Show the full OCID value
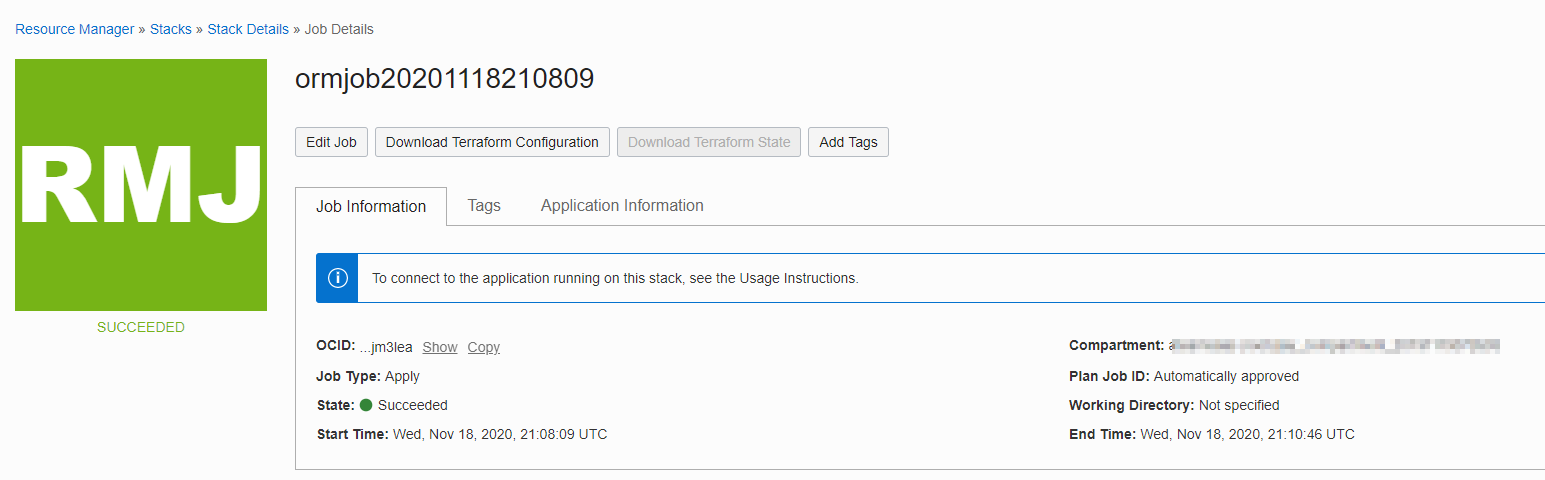Screen dimensions: 1545x480 (440, 347)
